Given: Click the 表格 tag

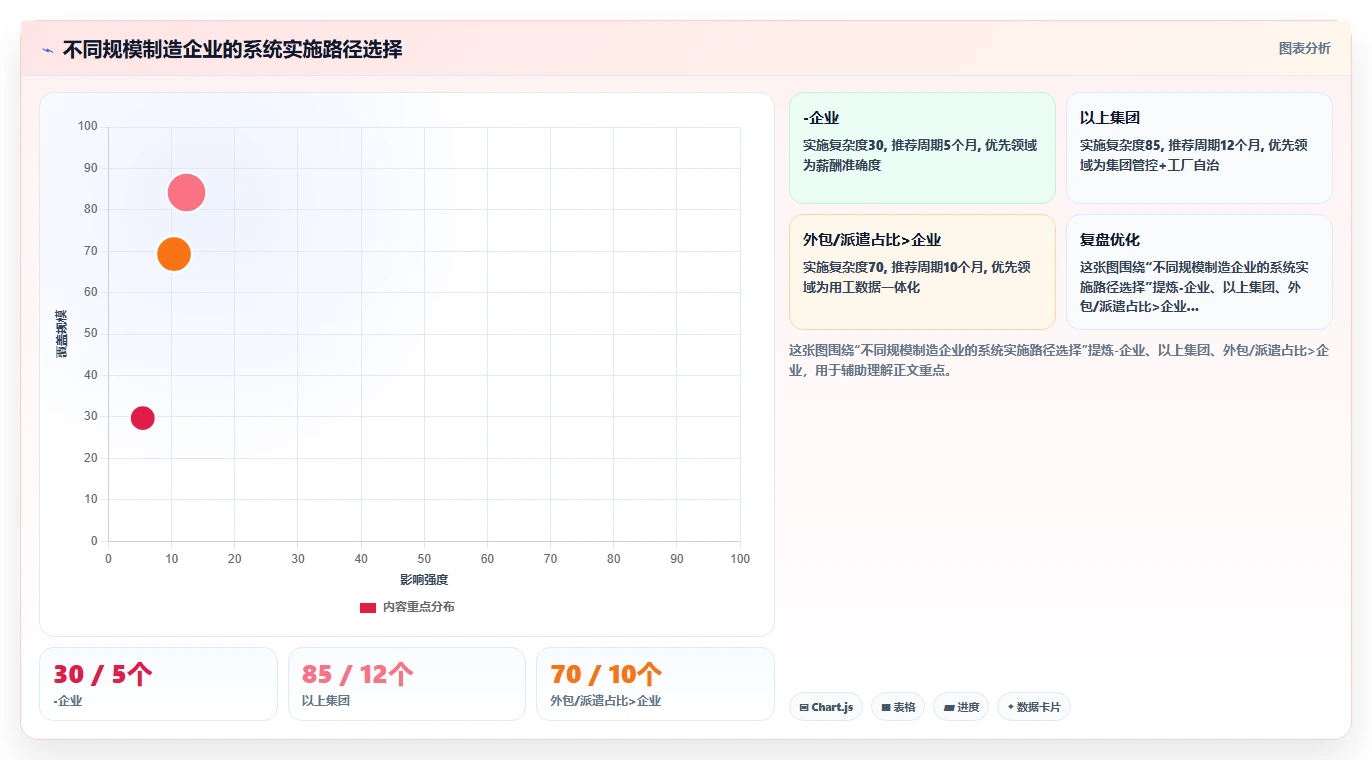Looking at the screenshot, I should pyautogui.click(x=898, y=707).
